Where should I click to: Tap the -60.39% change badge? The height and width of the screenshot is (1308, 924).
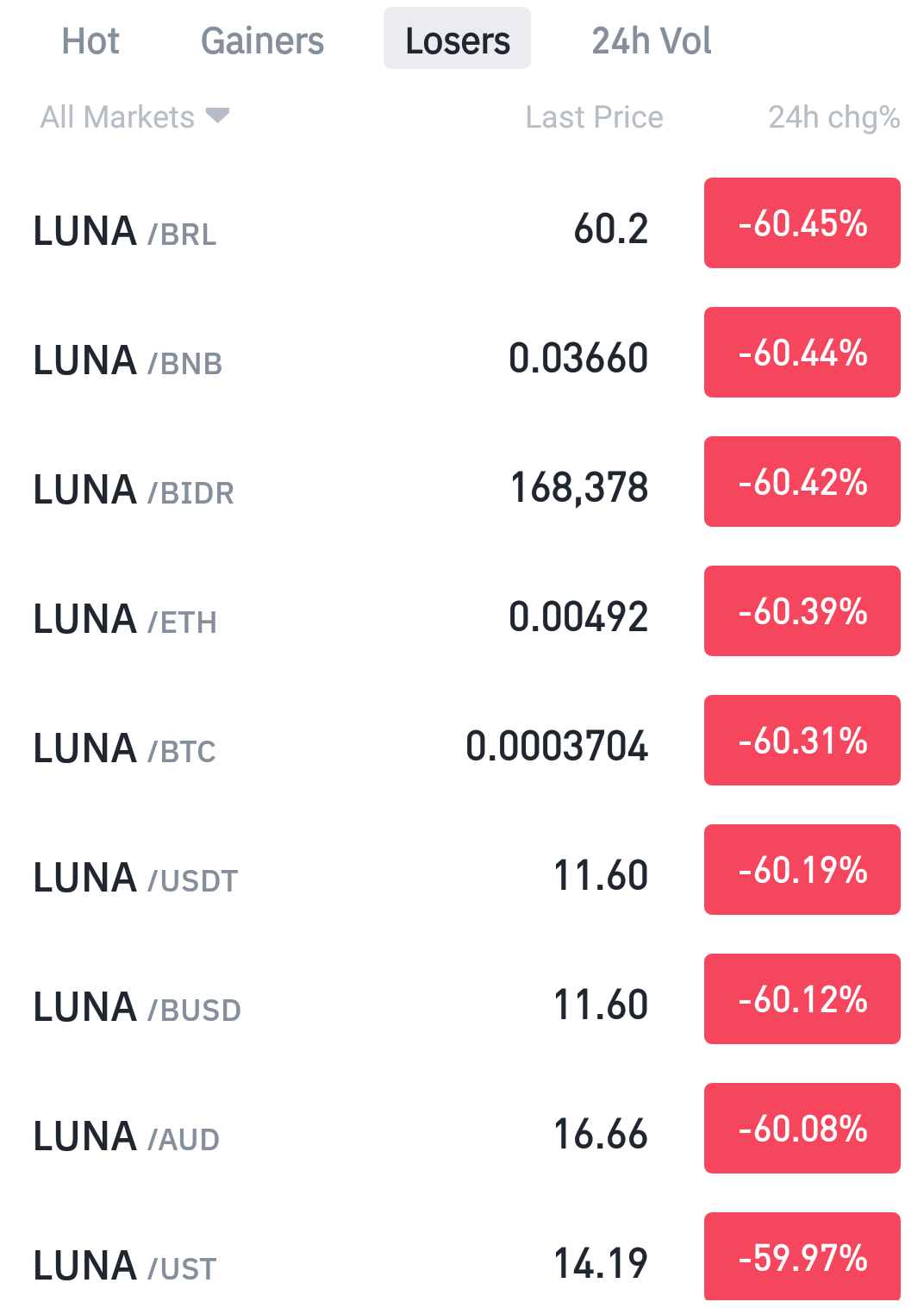pyautogui.click(x=802, y=611)
